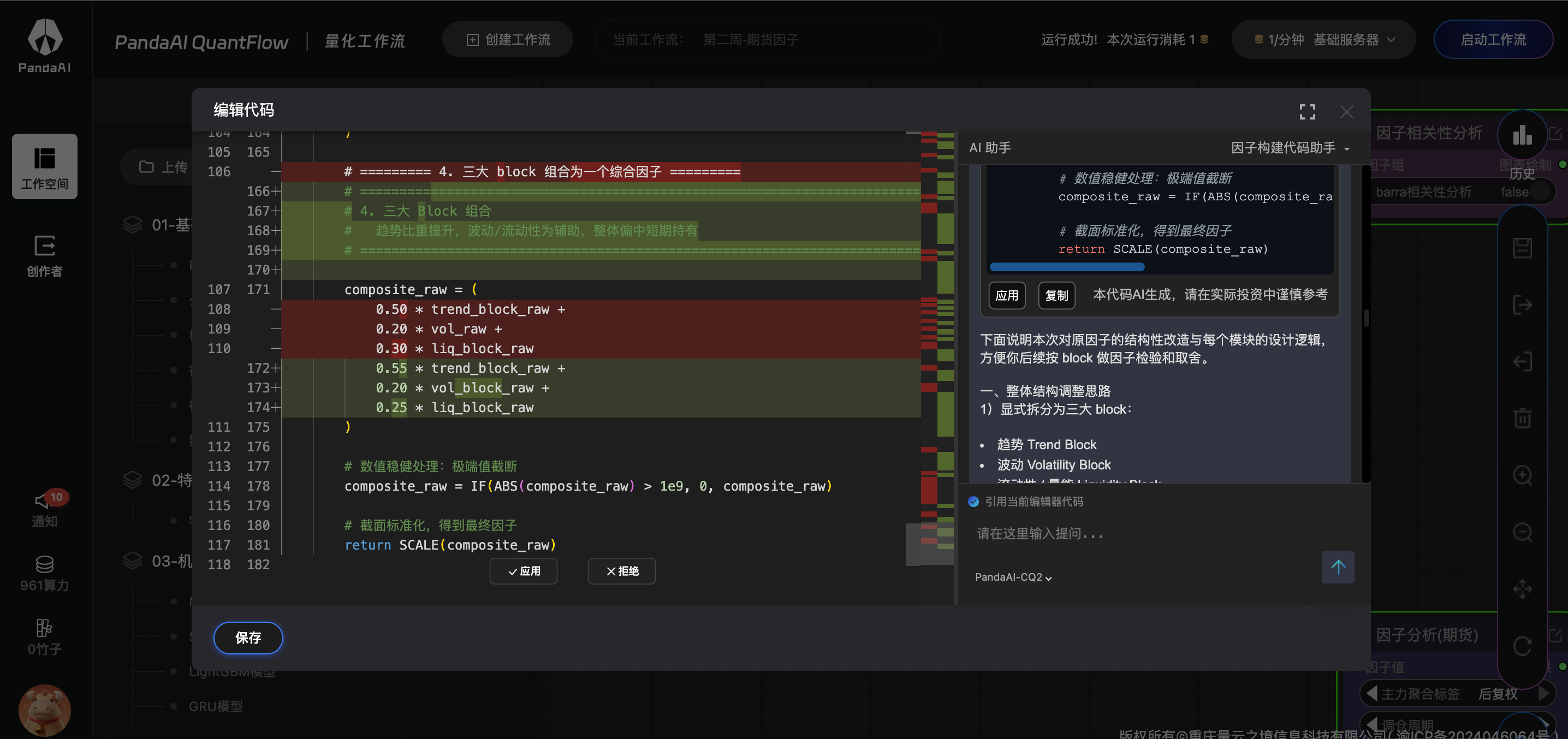The width and height of the screenshot is (1568, 739).
Task: Zoom in on the workflow canvas
Action: [x=1522, y=475]
